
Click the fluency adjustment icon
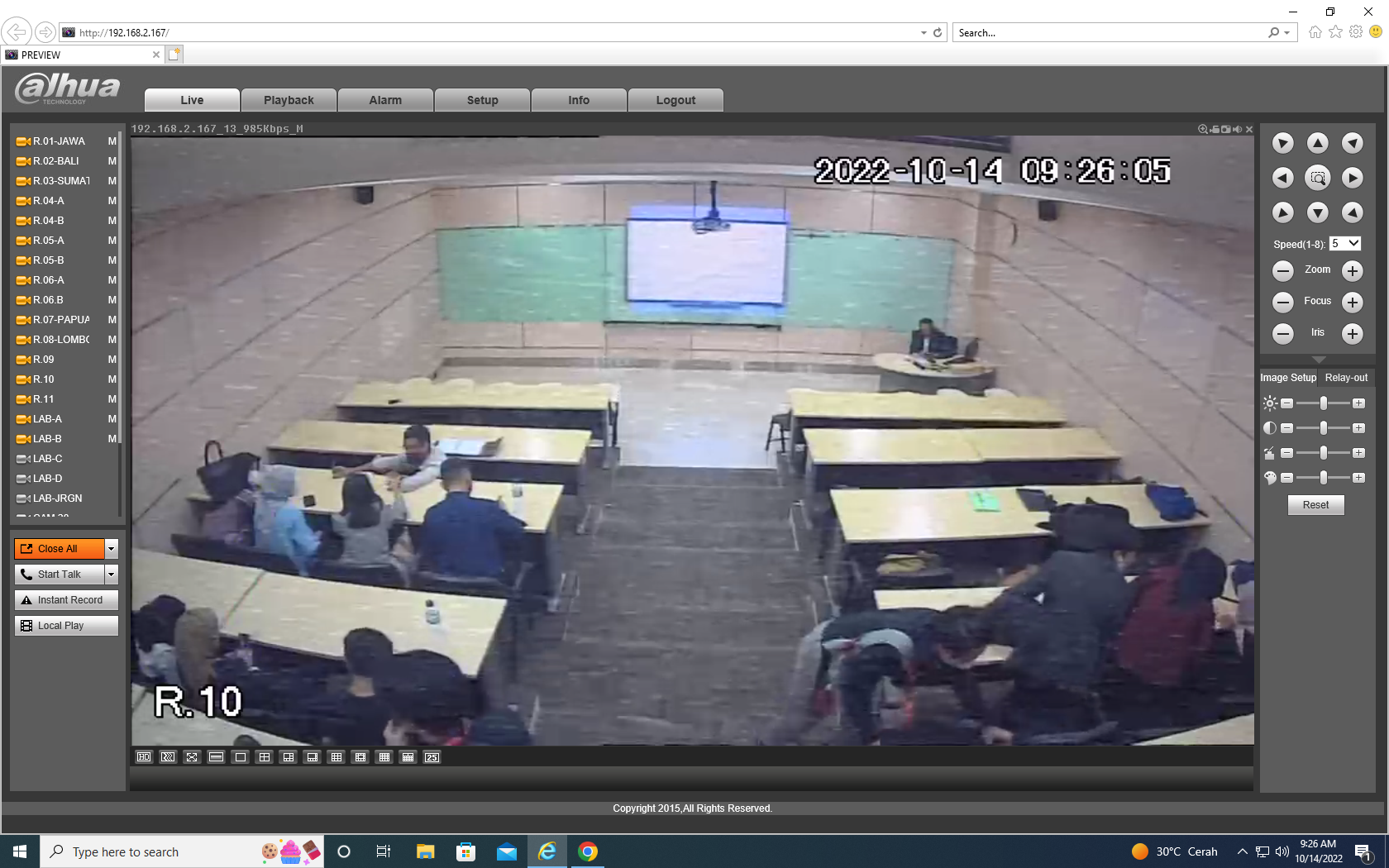(x=168, y=757)
